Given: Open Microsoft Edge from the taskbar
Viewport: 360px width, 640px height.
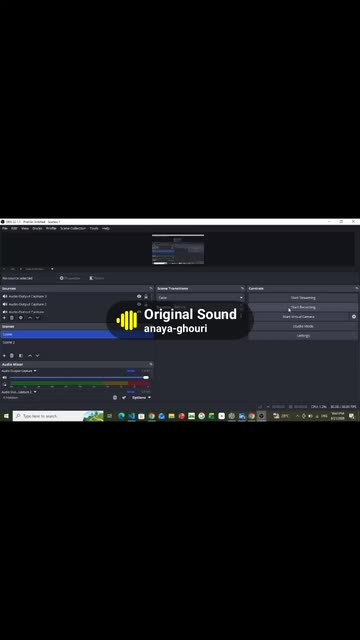Looking at the screenshot, I should point(121,416).
